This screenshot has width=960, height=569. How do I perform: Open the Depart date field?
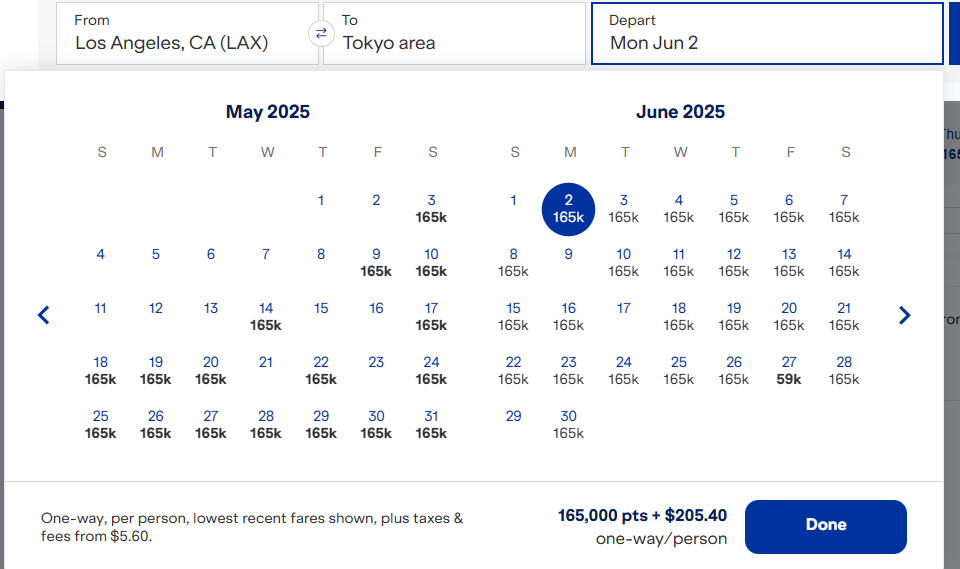pyautogui.click(x=767, y=33)
